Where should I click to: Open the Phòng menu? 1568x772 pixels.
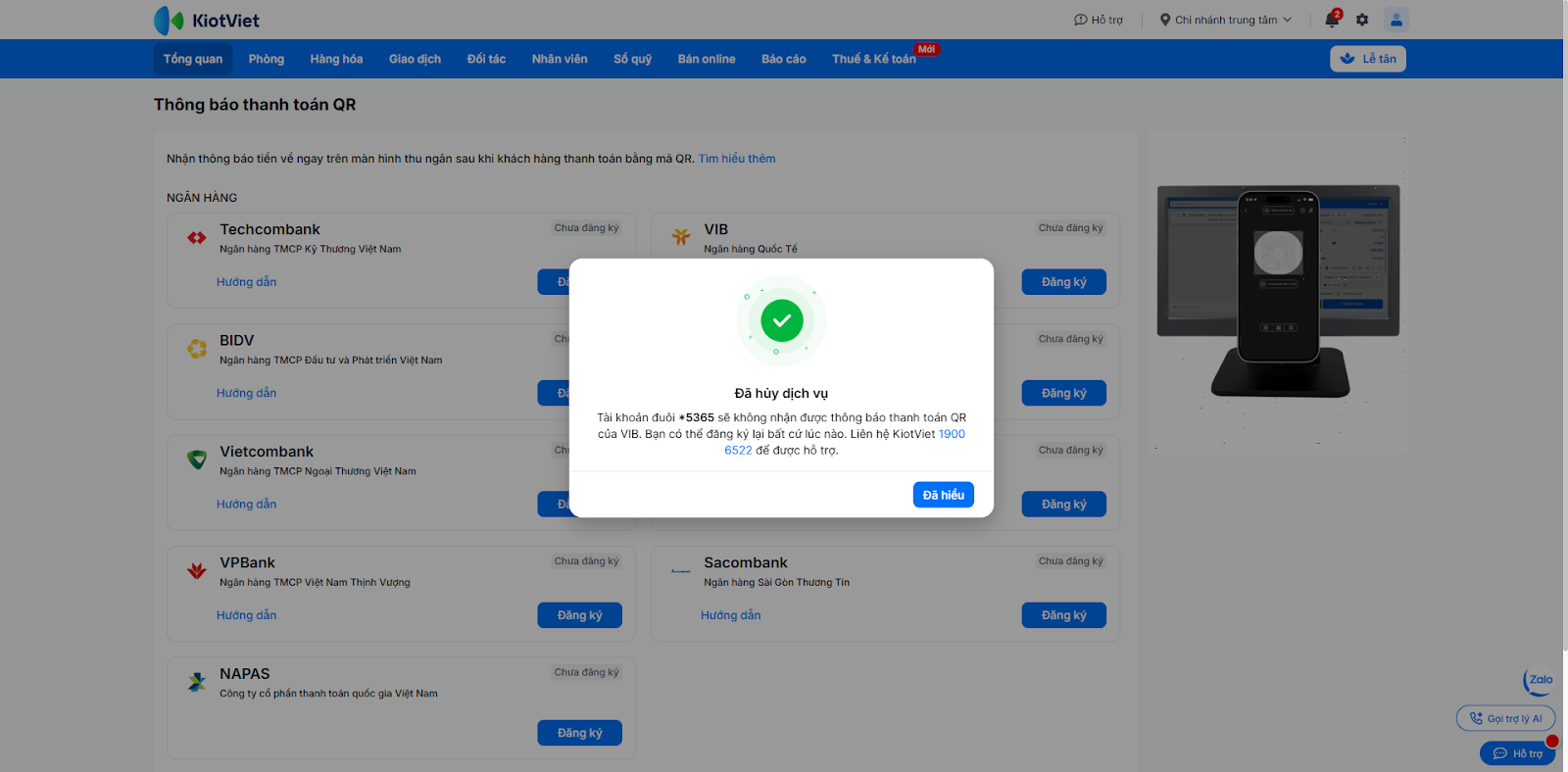[x=267, y=59]
